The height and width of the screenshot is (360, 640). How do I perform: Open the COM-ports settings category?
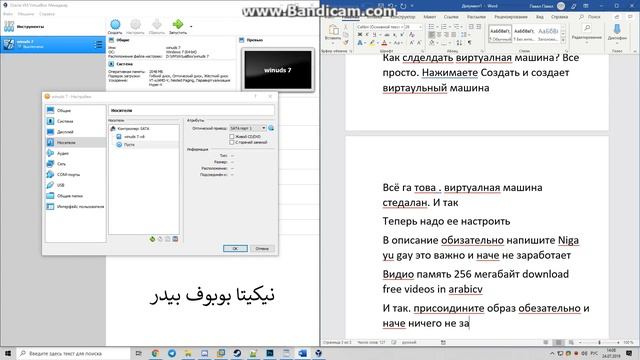tap(76, 174)
